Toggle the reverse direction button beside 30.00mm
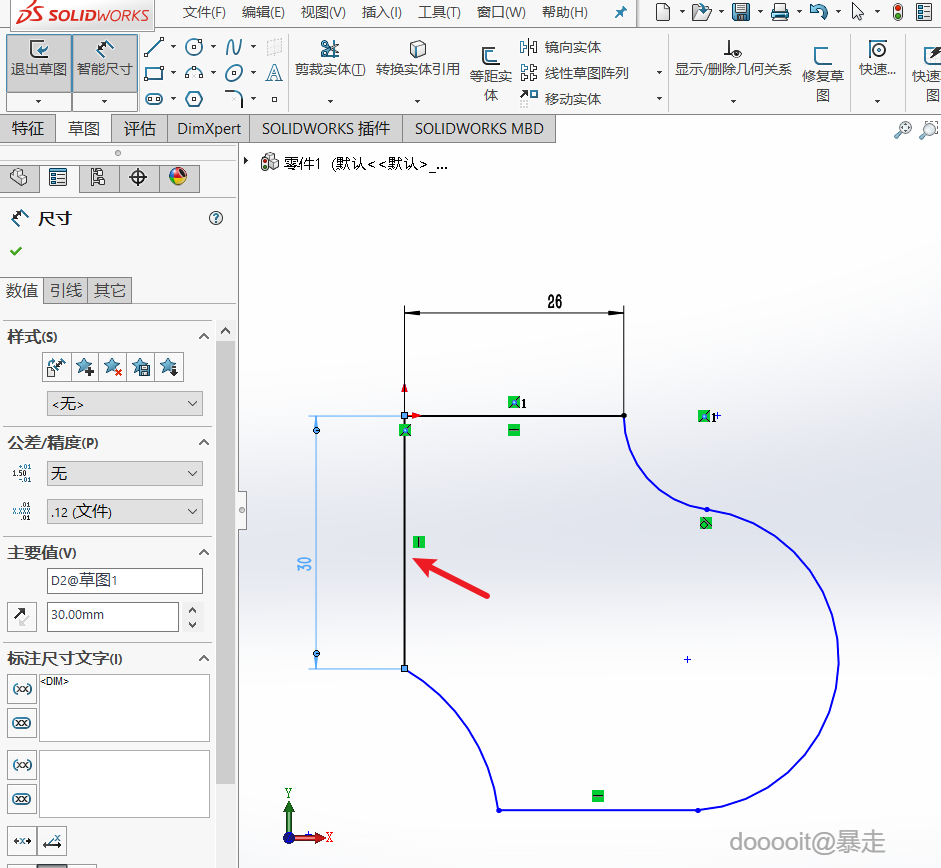941x868 pixels. point(22,616)
